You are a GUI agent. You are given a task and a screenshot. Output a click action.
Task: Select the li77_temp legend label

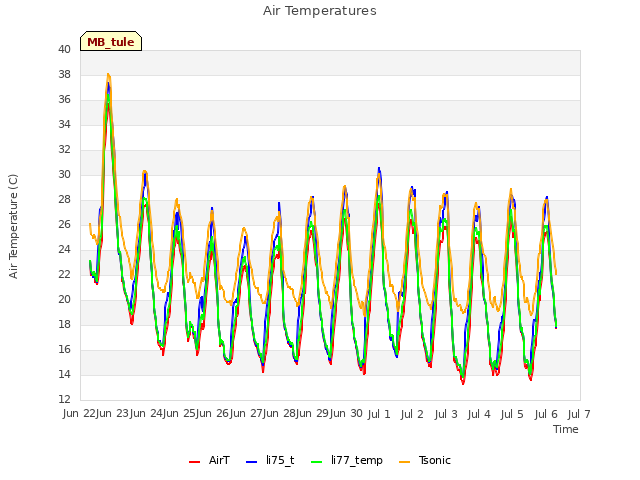[x=357, y=461]
